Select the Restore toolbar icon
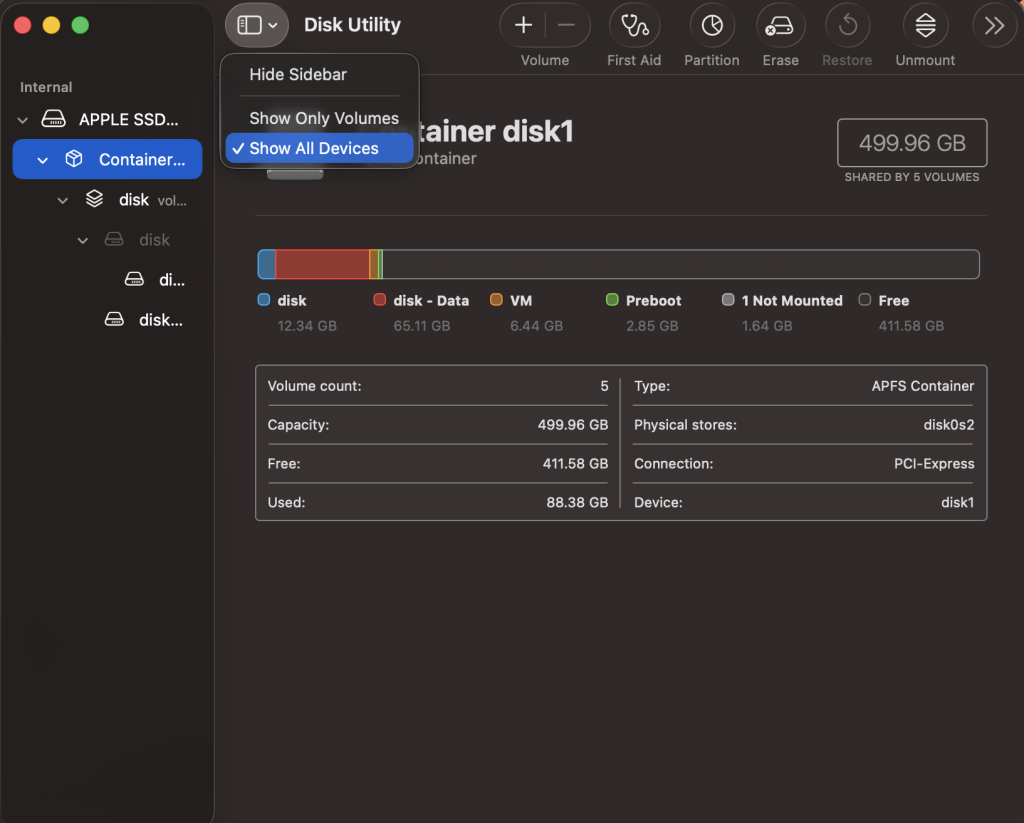This screenshot has height=823, width=1024. (x=847, y=25)
